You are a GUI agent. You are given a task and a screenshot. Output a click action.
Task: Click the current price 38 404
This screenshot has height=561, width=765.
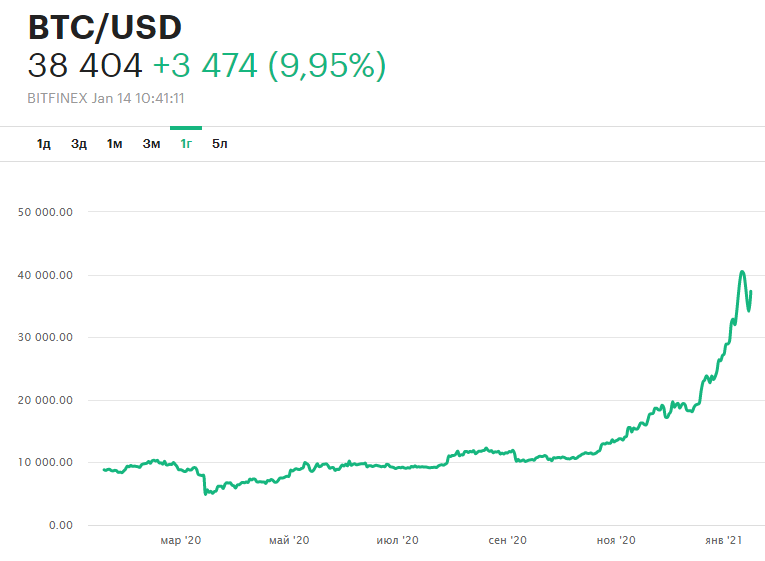pos(85,66)
